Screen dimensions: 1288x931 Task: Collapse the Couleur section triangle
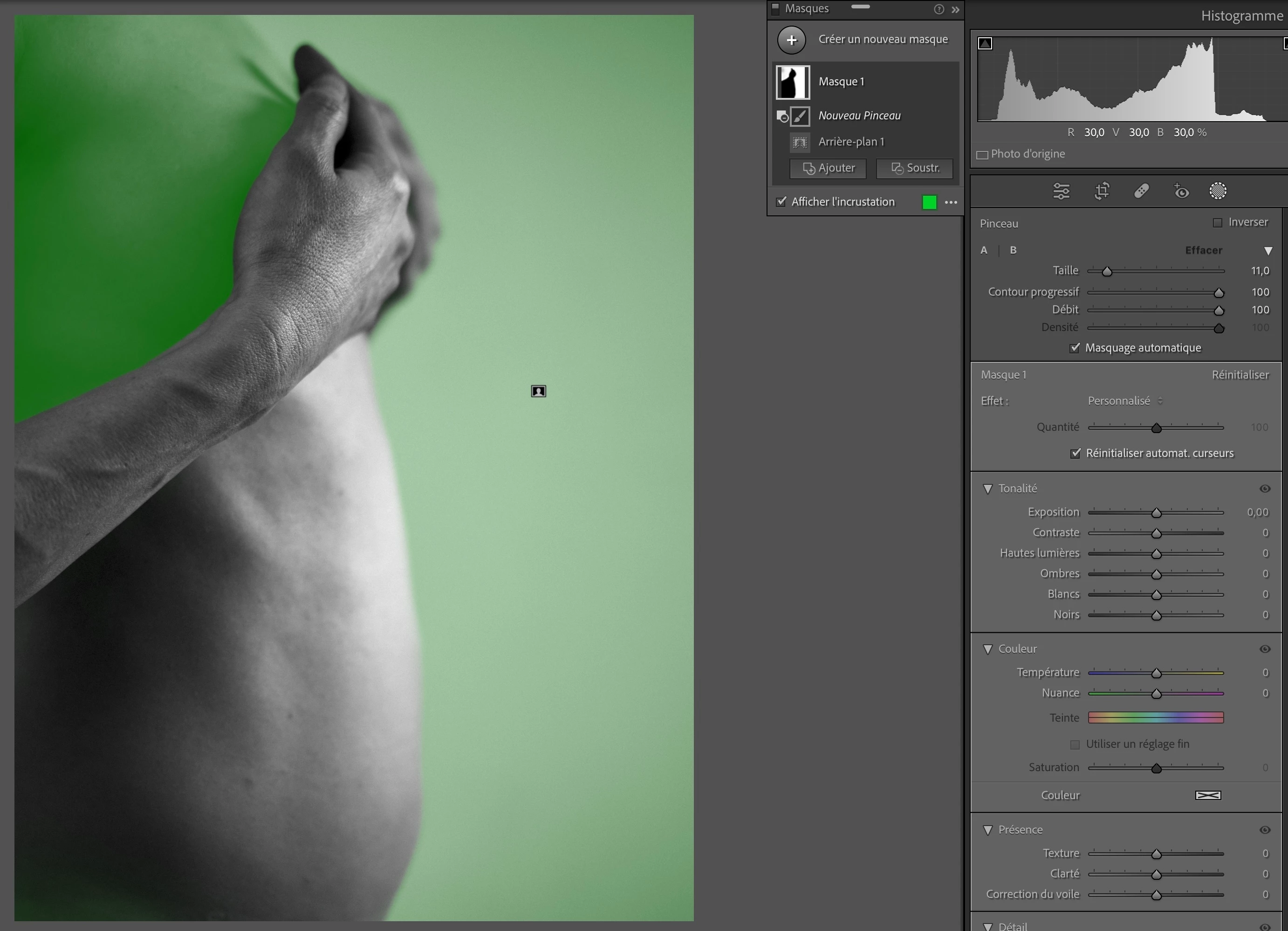click(987, 648)
